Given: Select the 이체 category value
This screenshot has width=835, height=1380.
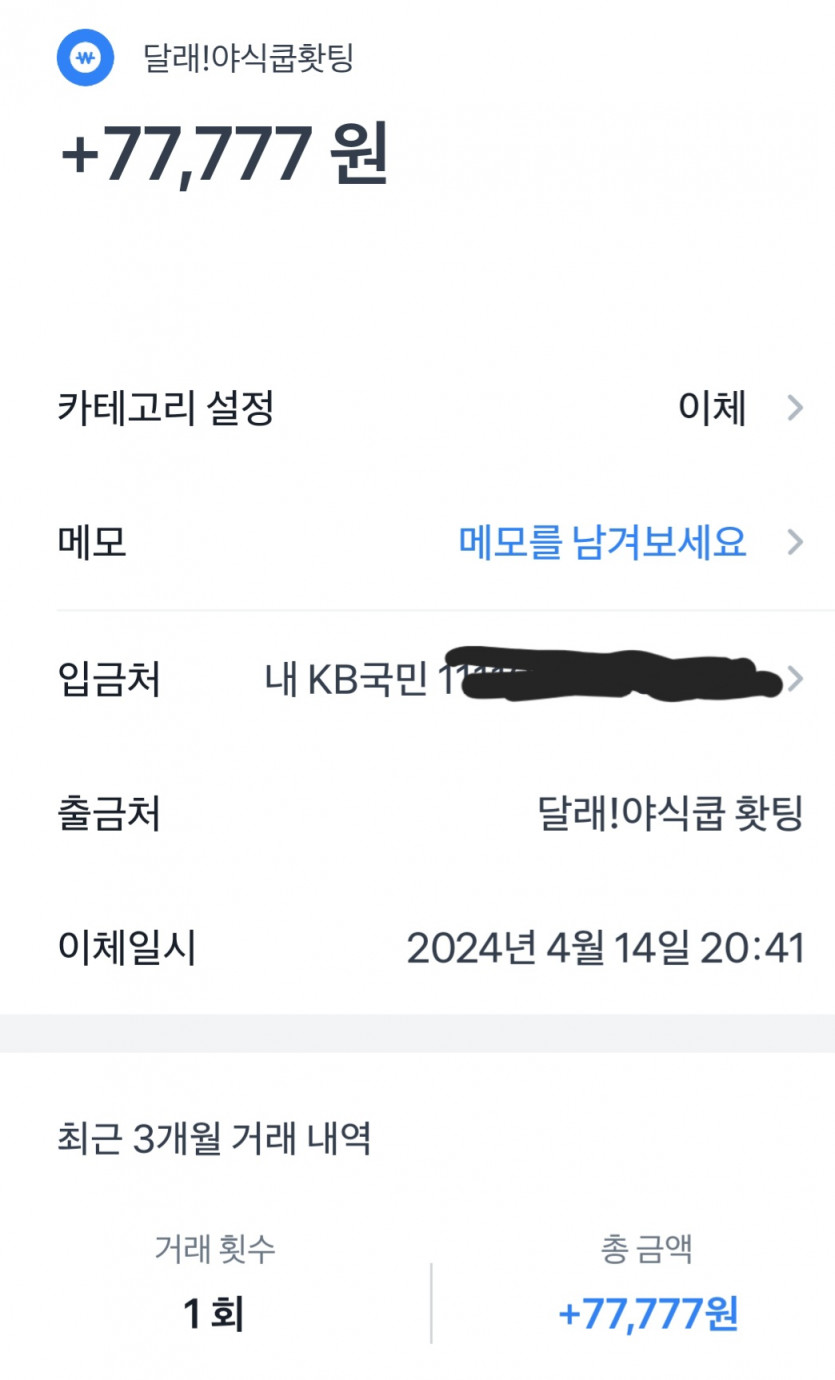Looking at the screenshot, I should 713,408.
